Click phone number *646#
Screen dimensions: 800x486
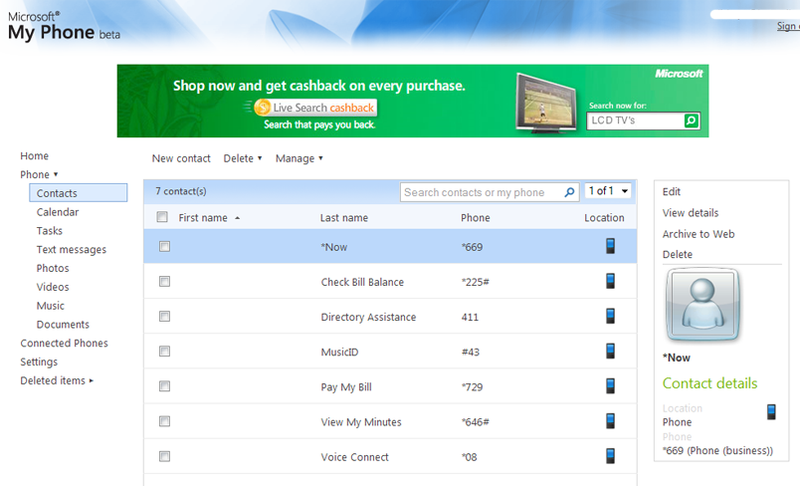(x=475, y=422)
